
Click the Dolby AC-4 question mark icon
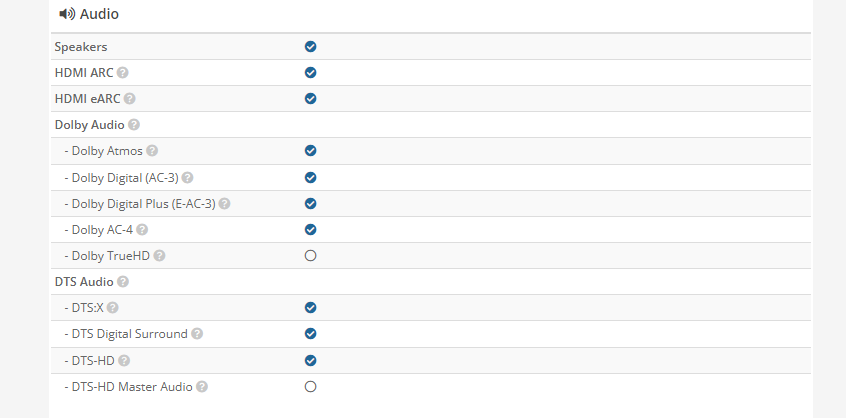[142, 230]
